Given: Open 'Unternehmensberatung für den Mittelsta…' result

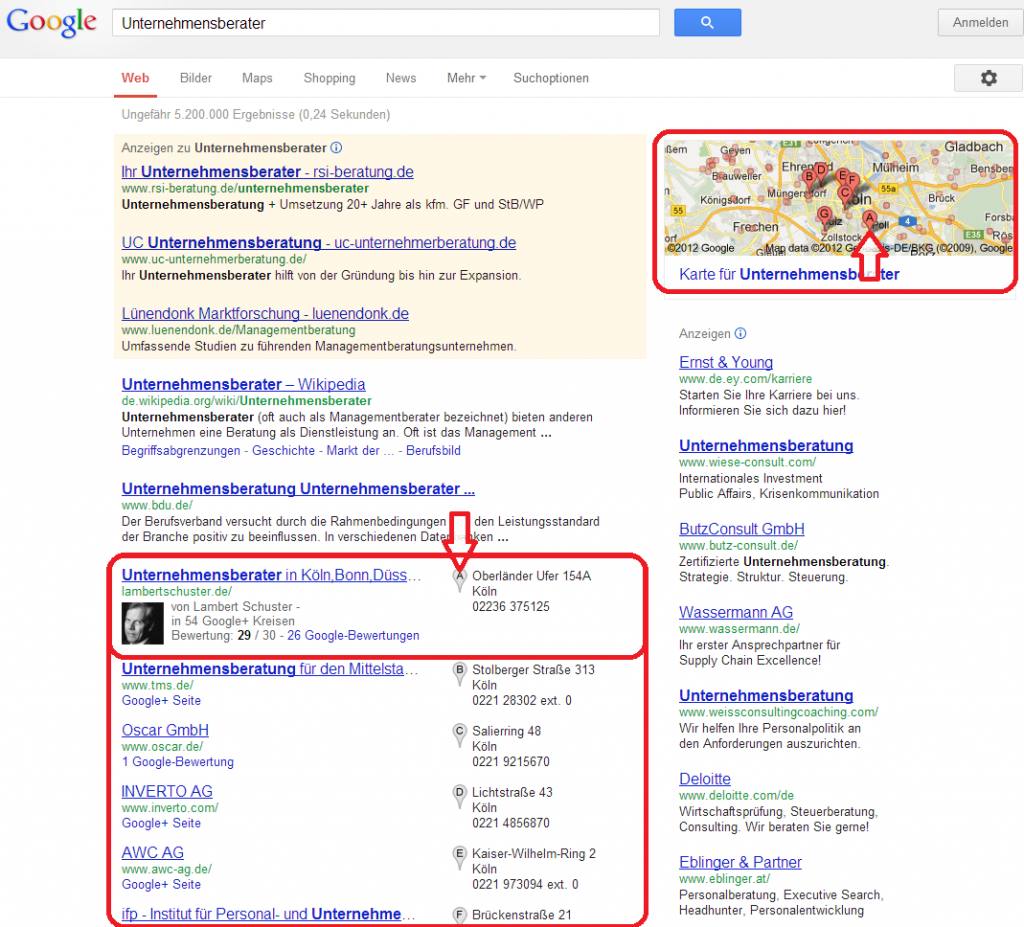Looking at the screenshot, I should 270,669.
